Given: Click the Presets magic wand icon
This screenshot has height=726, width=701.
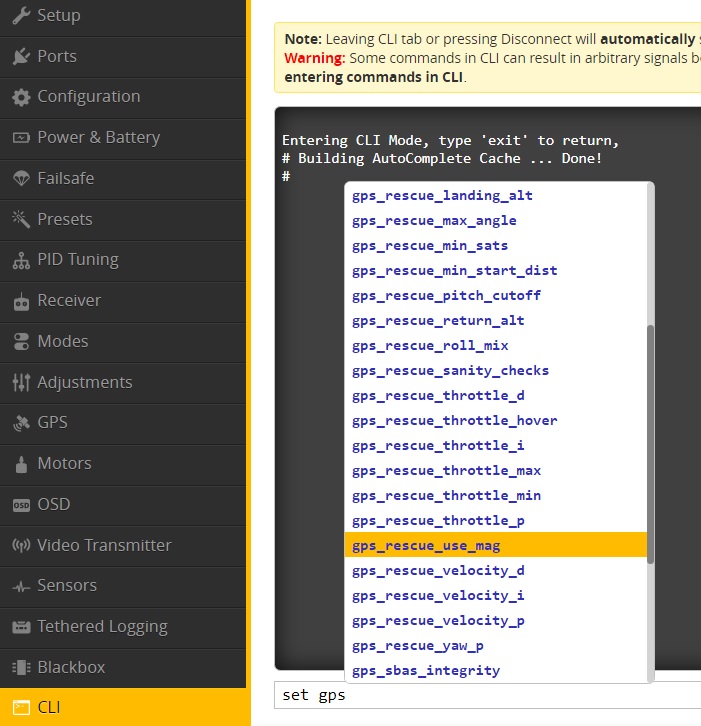Looking at the screenshot, I should (21, 220).
